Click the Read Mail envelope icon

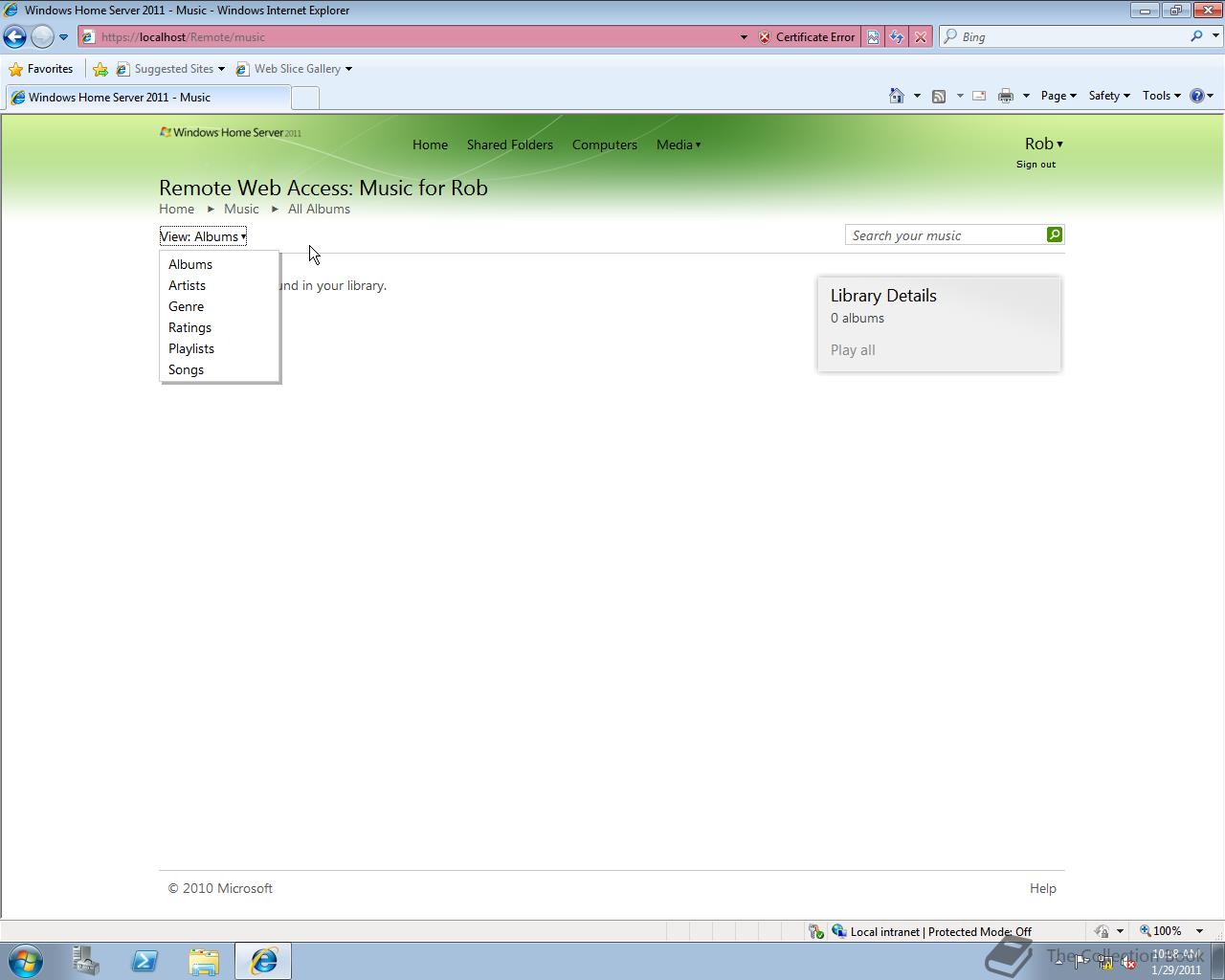(x=979, y=96)
